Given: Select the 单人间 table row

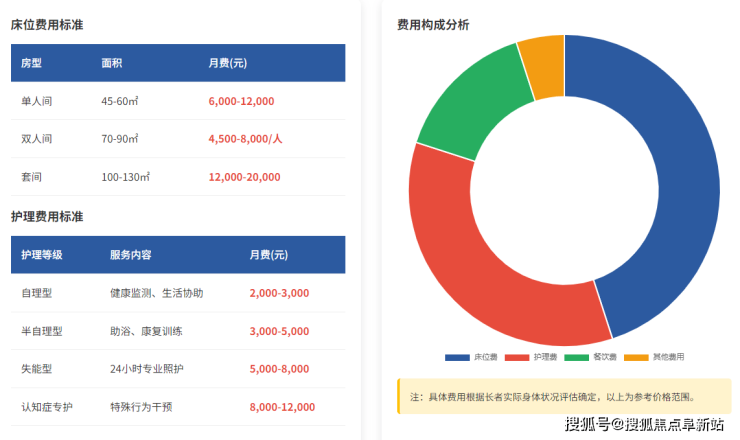Looking at the screenshot, I should pyautogui.click(x=177, y=101).
